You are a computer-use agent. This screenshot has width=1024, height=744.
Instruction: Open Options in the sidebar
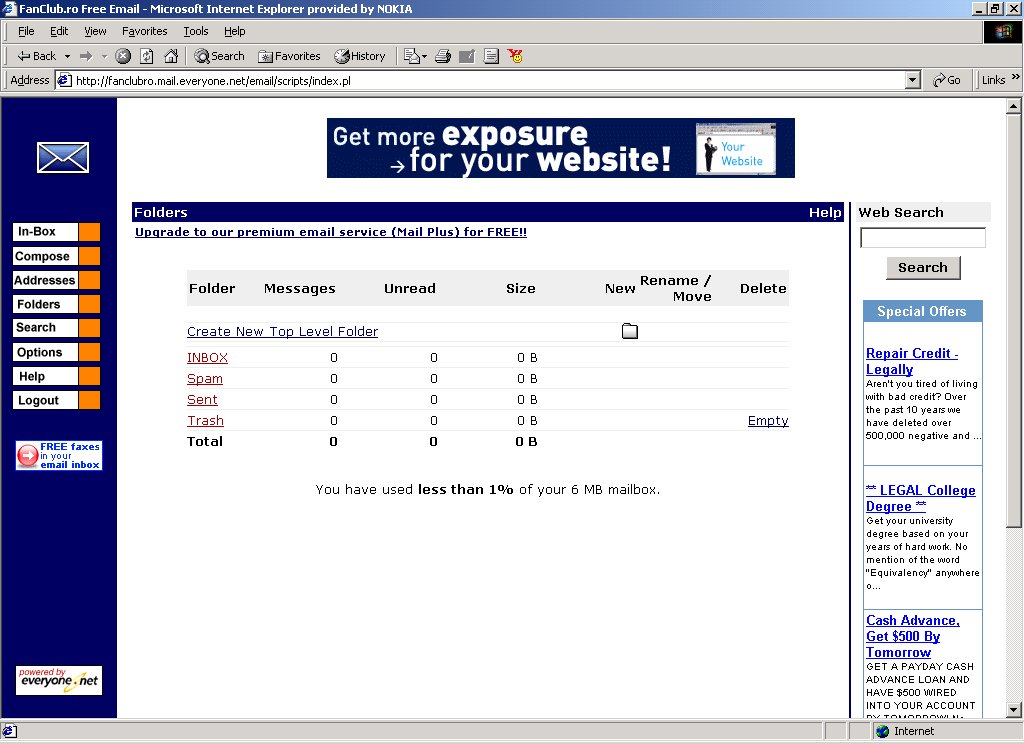pos(56,352)
